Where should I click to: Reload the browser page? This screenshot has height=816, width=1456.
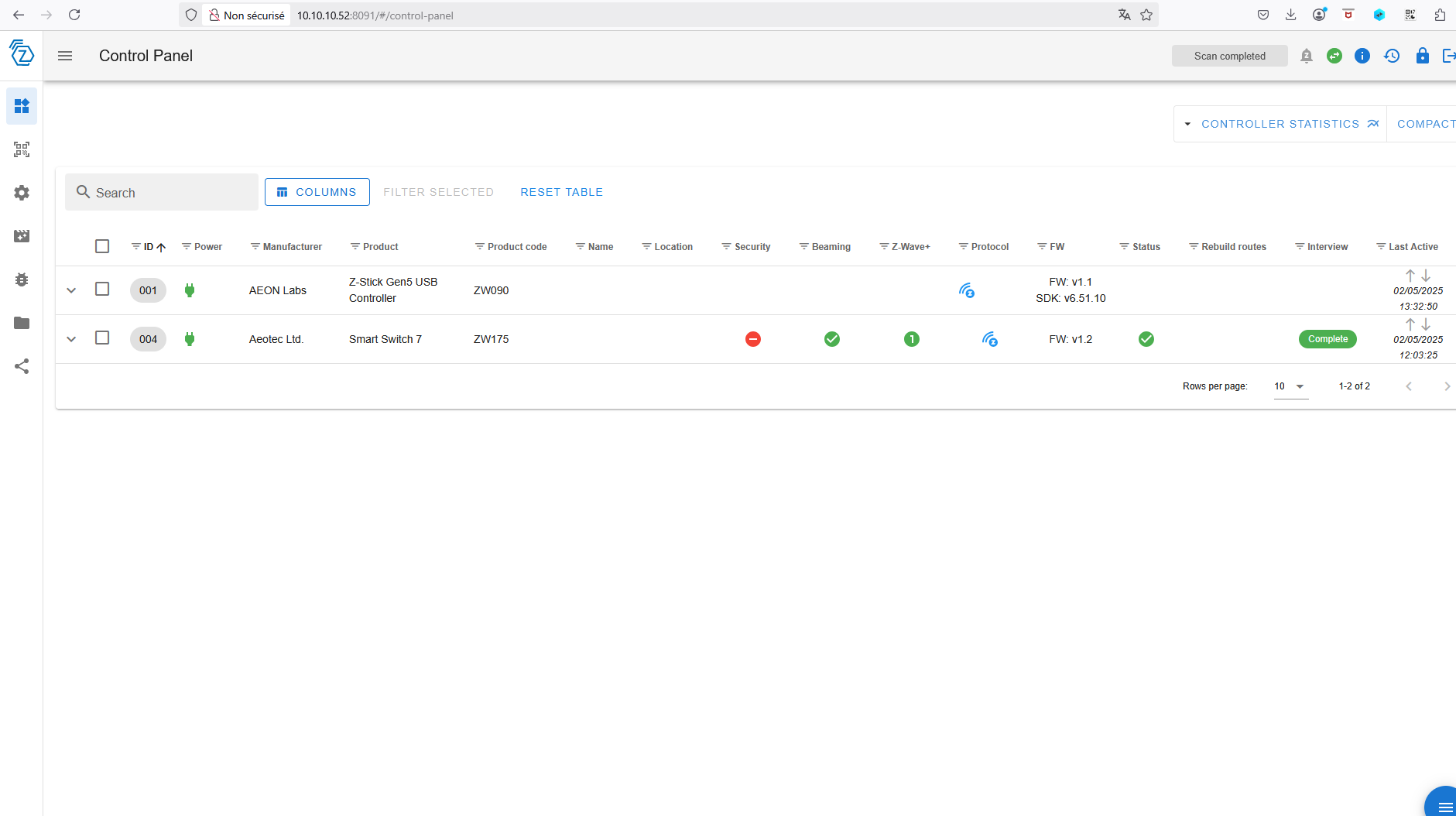pyautogui.click(x=74, y=15)
